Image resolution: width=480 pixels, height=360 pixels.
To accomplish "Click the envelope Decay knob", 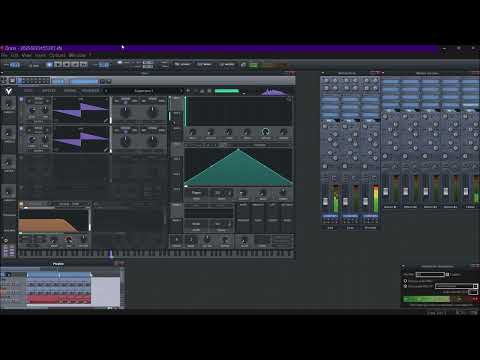I will click(x=247, y=132).
